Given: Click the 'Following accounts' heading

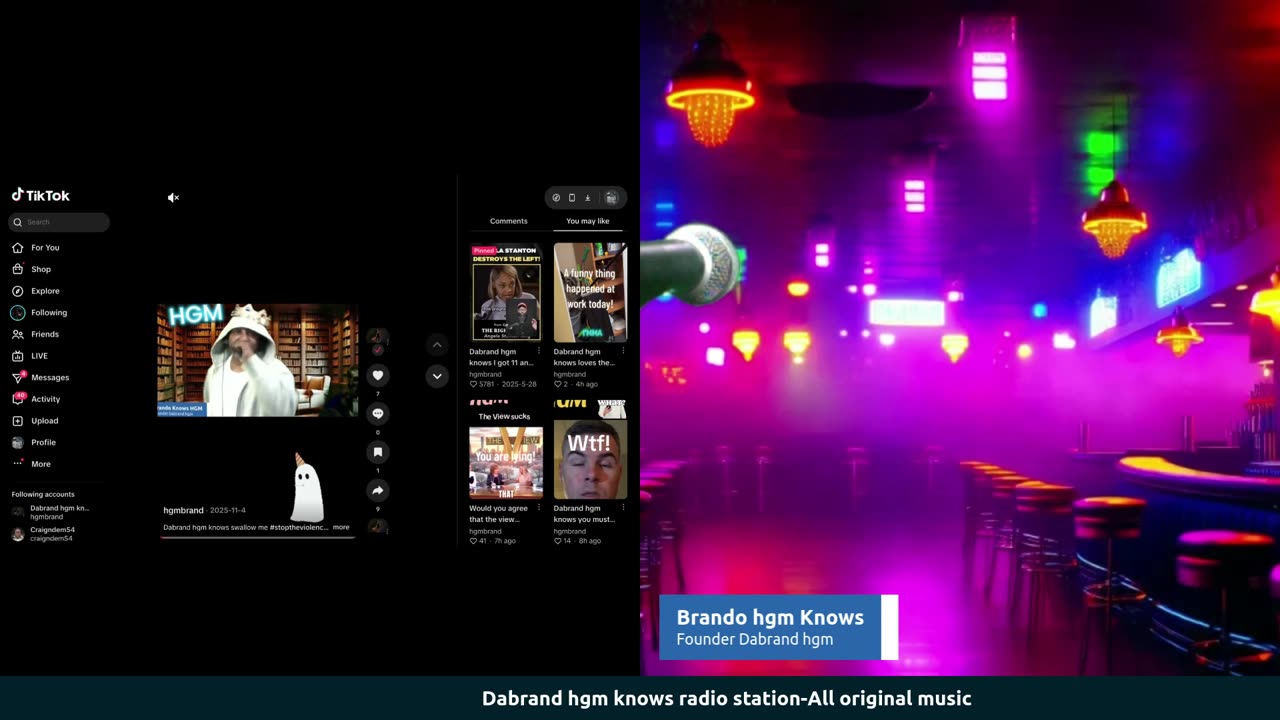Looking at the screenshot, I should tap(43, 494).
